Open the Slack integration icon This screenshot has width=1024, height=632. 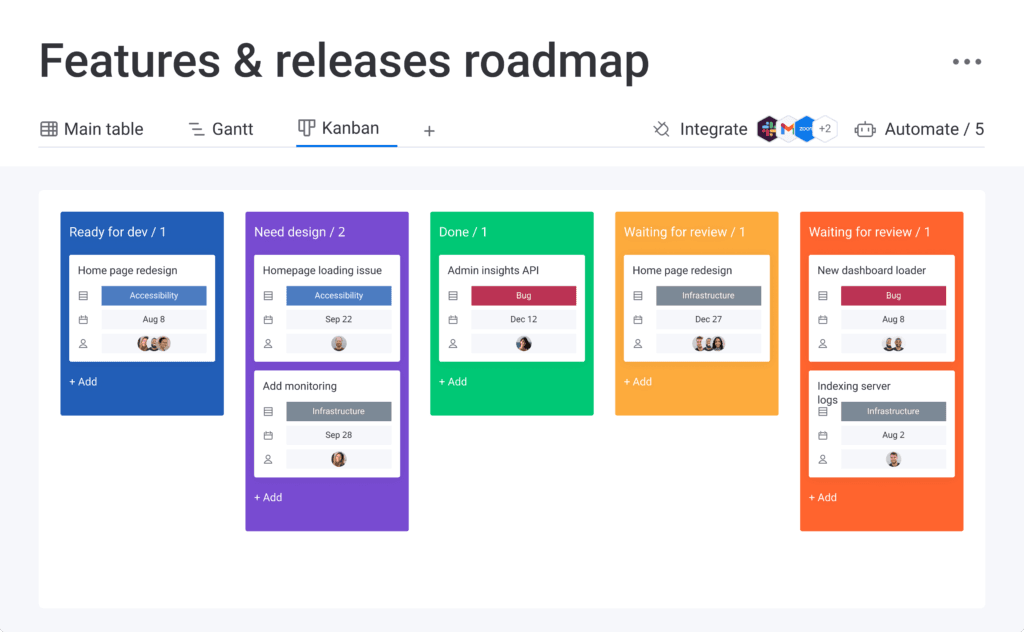point(768,129)
